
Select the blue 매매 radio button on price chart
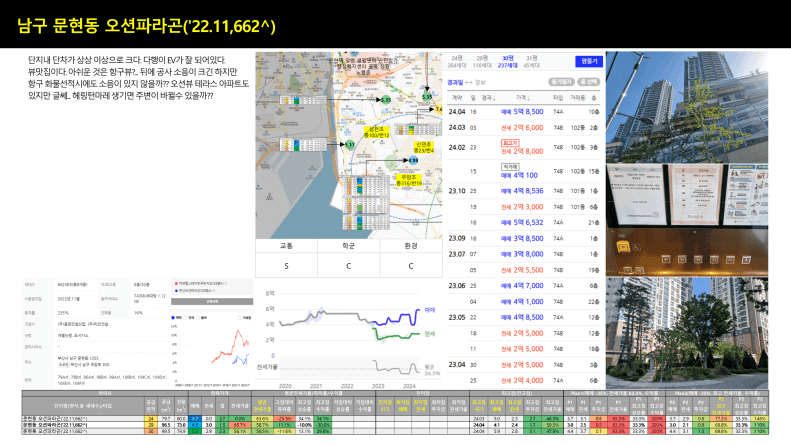coord(174,318)
